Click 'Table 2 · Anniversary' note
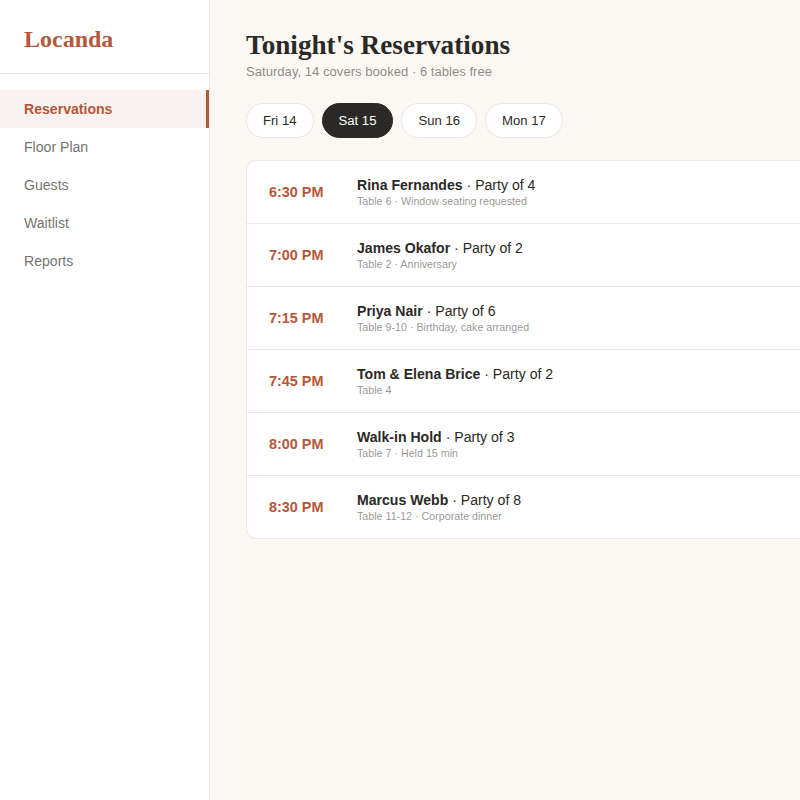Viewport: 800px width, 800px height. point(407,264)
